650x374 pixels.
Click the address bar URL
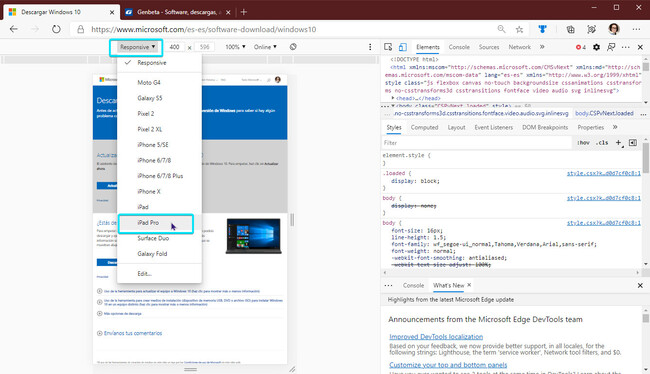coord(204,29)
